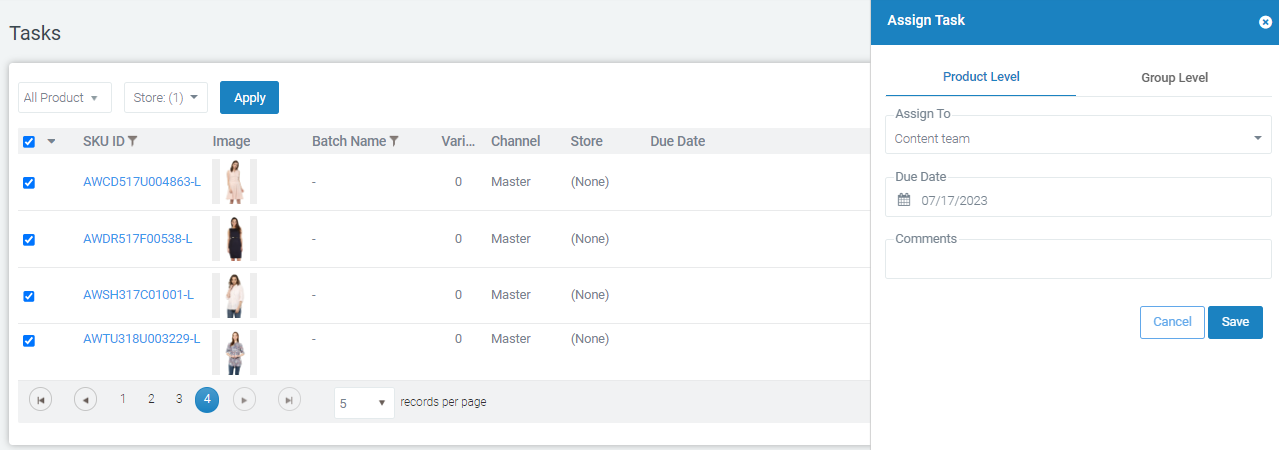Viewport: 1279px width, 450px height.
Task: Go to the previous page of records
Action: (x=86, y=400)
